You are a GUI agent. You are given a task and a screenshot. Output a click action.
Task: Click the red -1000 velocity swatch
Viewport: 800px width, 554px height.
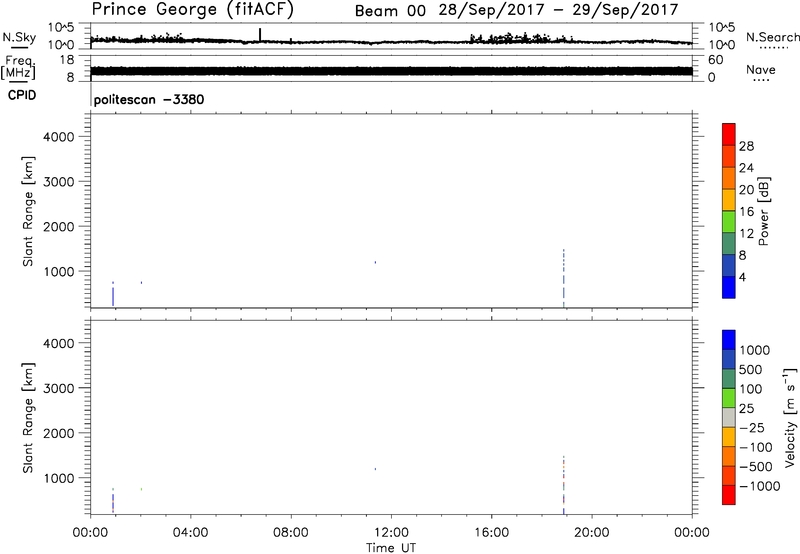[x=729, y=495]
